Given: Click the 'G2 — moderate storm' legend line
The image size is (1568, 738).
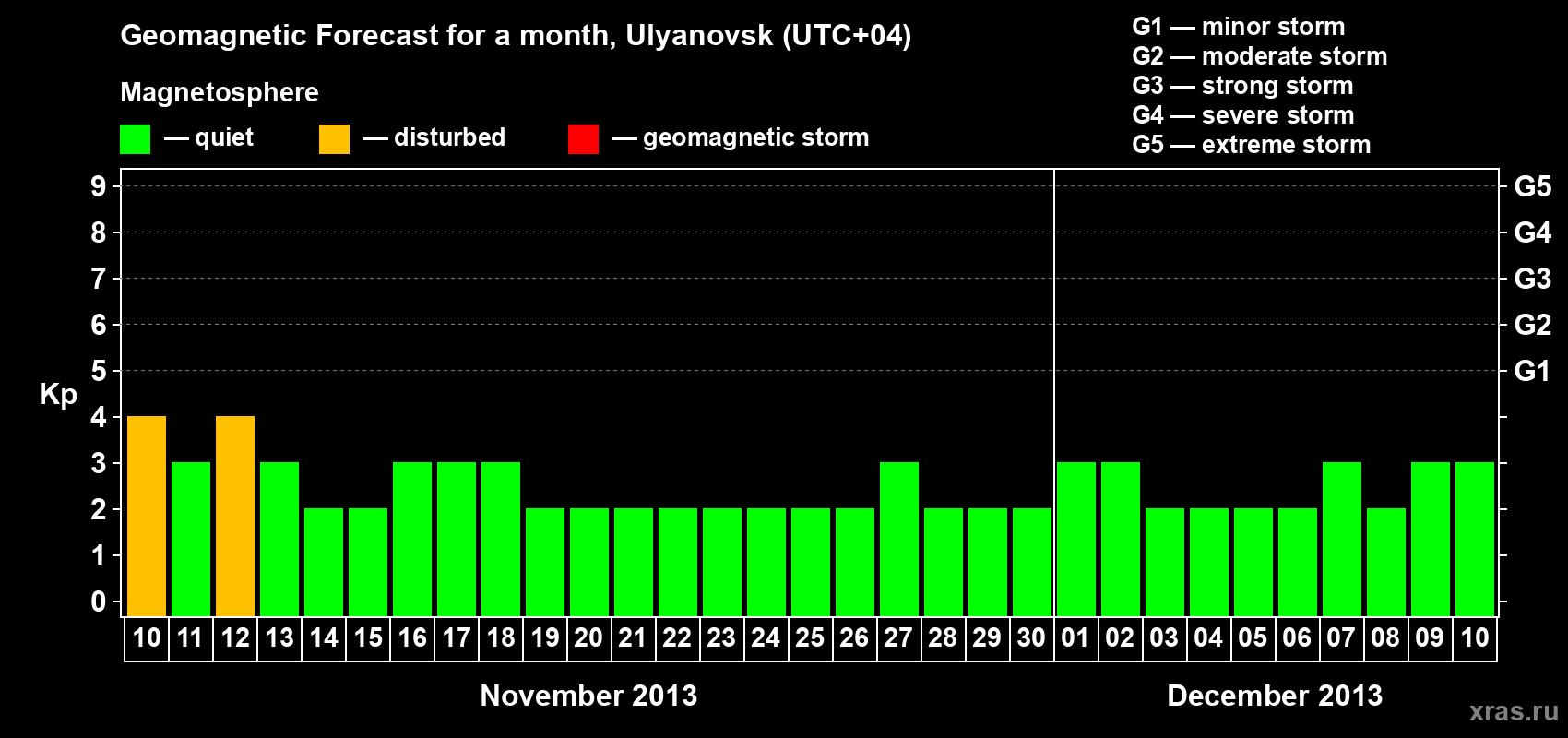Looking at the screenshot, I should pos(1260,56).
